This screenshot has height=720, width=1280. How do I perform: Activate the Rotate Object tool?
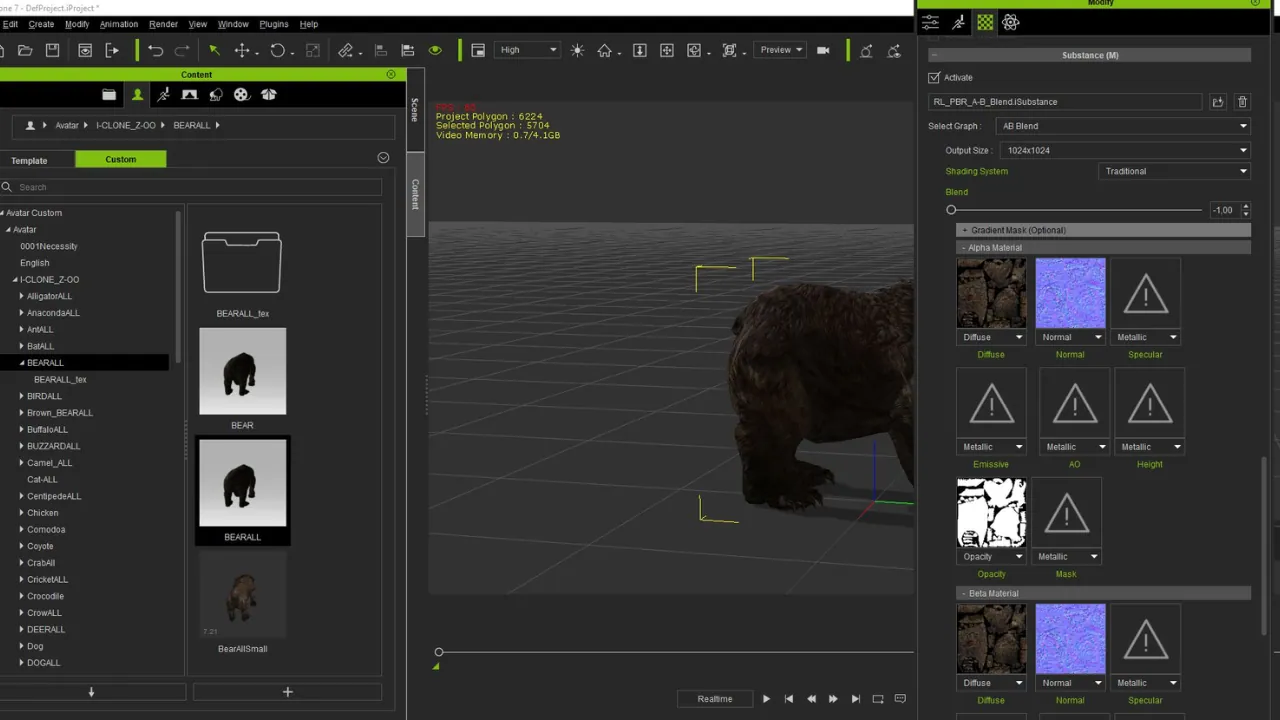(x=277, y=50)
